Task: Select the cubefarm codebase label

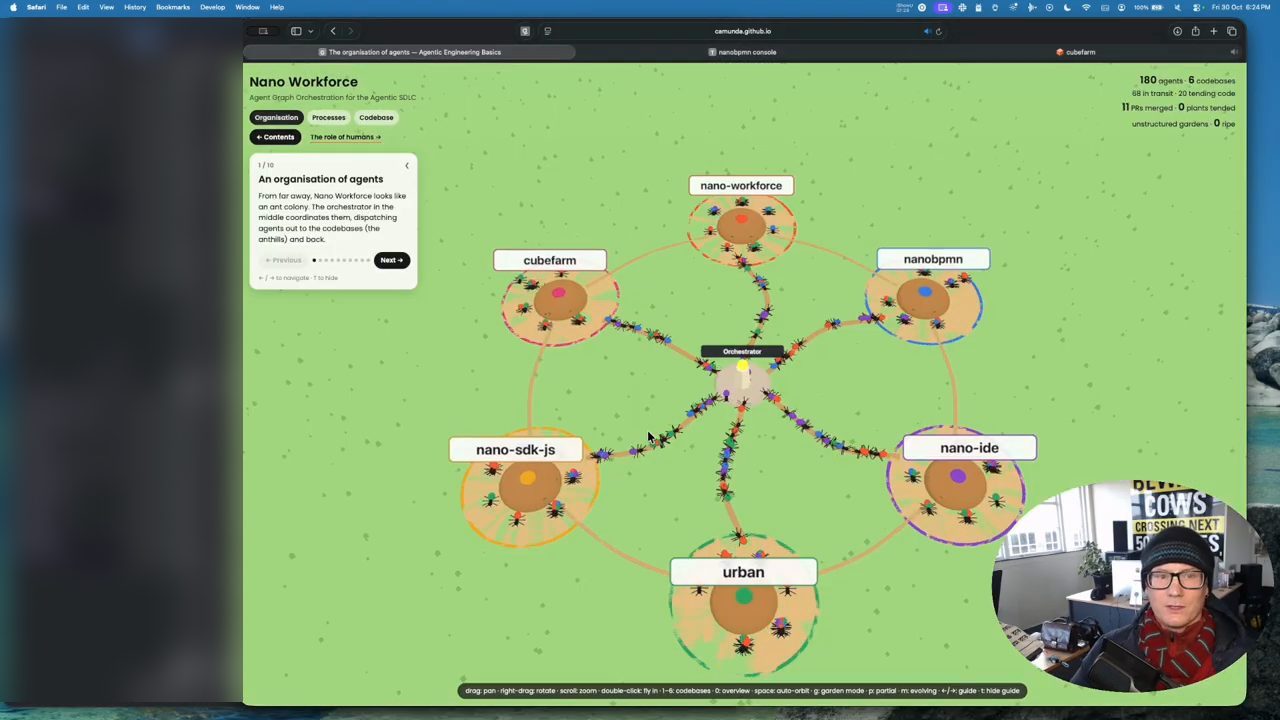Action: point(550,260)
